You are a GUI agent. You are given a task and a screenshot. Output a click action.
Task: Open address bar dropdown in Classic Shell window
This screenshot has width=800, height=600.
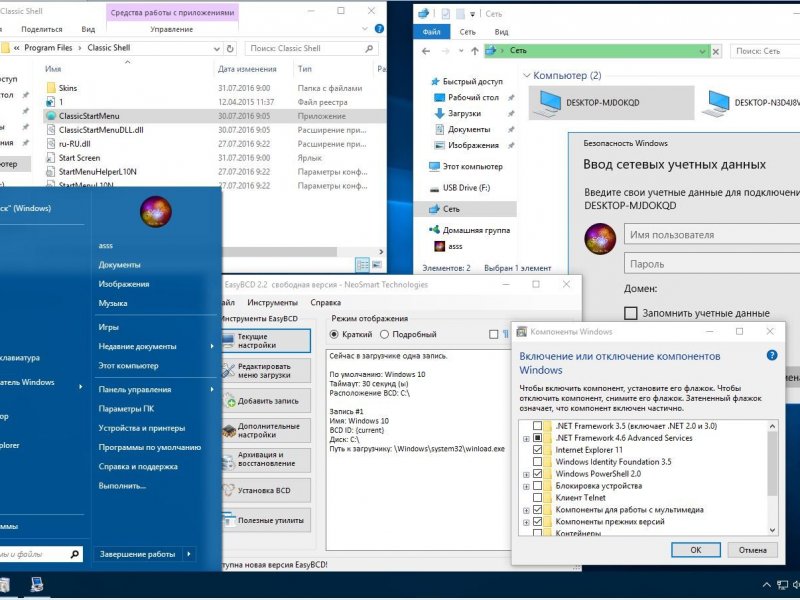217,48
